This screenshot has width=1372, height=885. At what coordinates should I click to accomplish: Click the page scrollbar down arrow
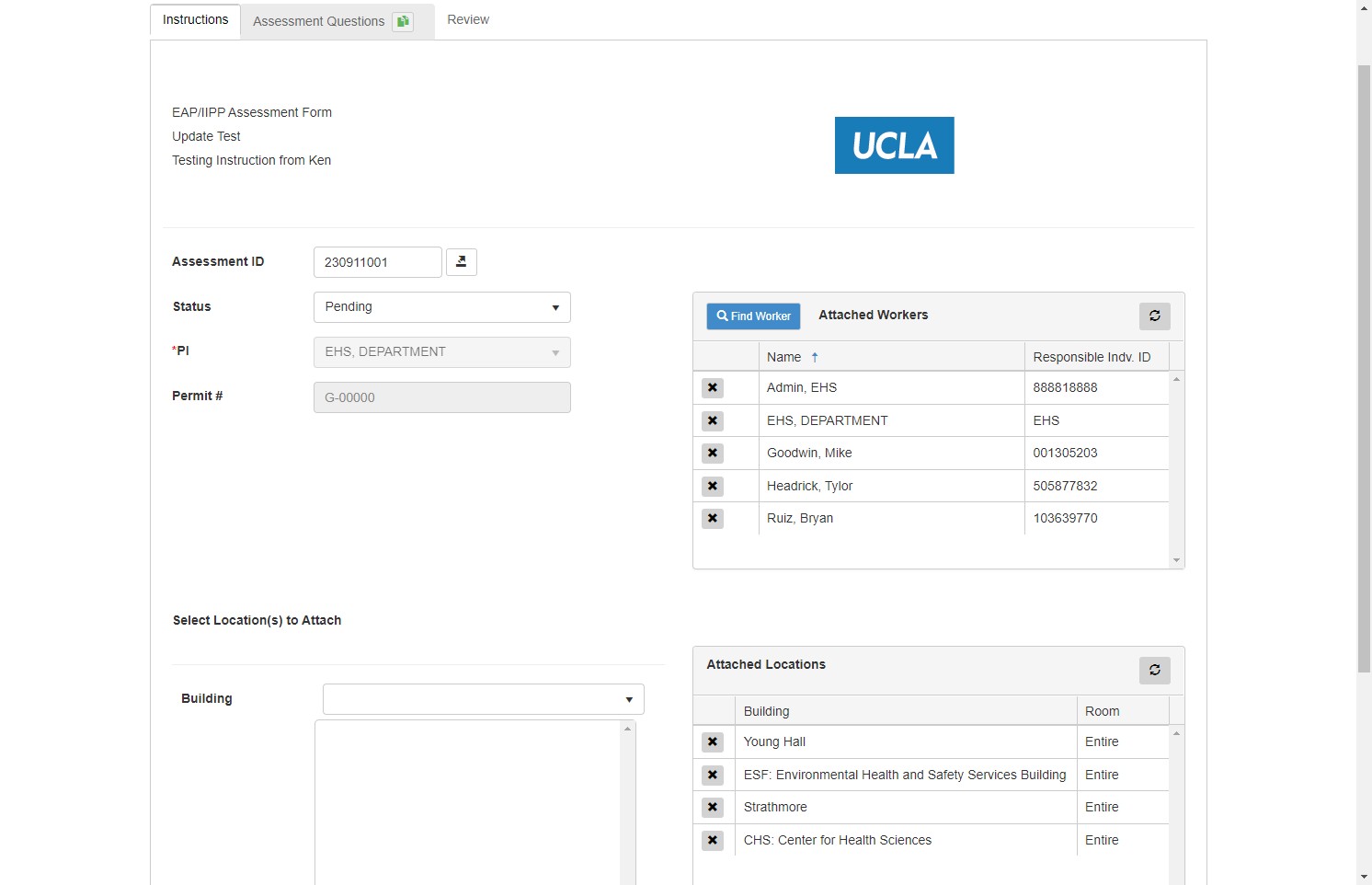(1365, 877)
